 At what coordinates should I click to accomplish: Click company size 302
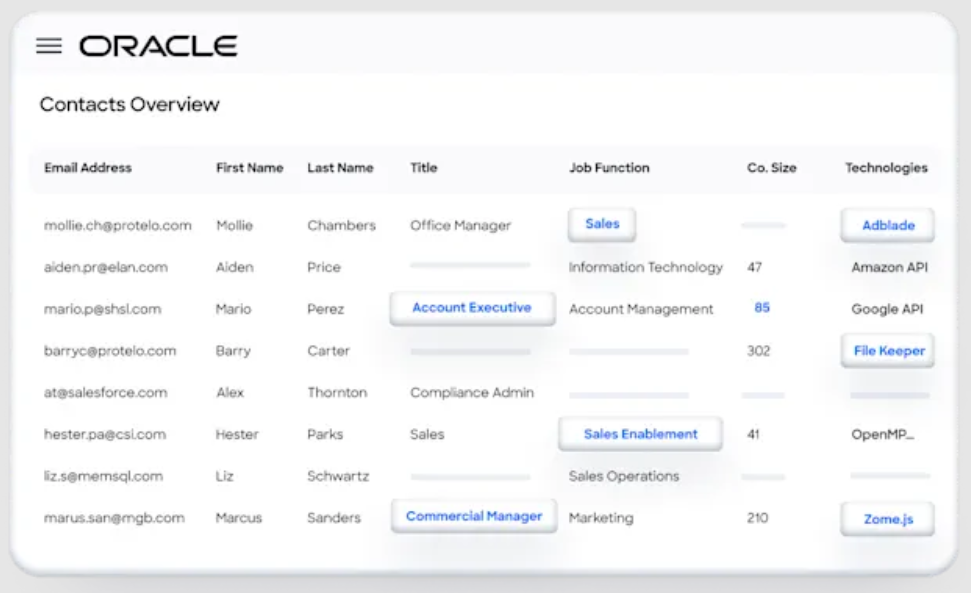point(759,351)
